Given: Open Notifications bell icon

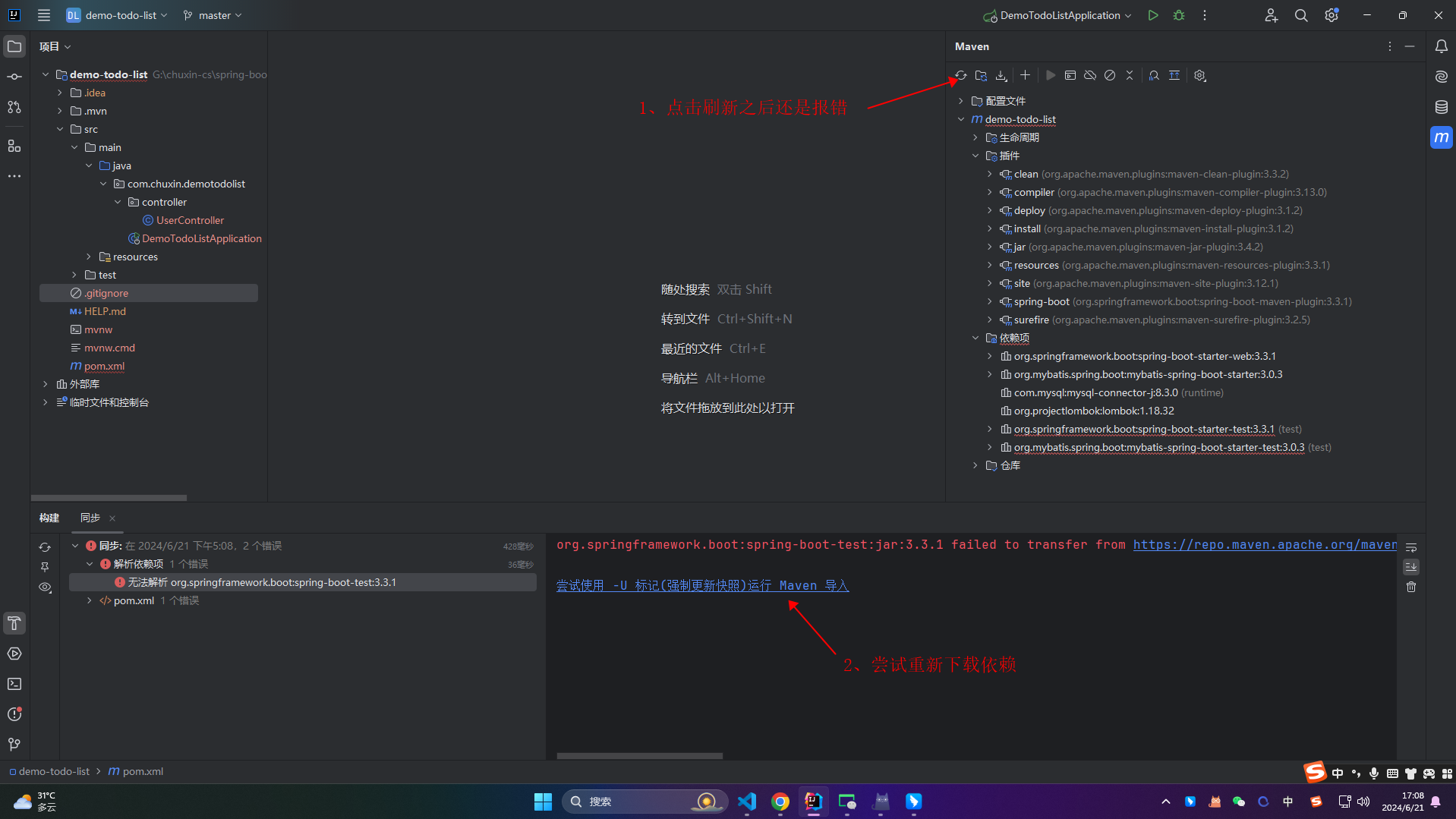Looking at the screenshot, I should [x=1441, y=46].
